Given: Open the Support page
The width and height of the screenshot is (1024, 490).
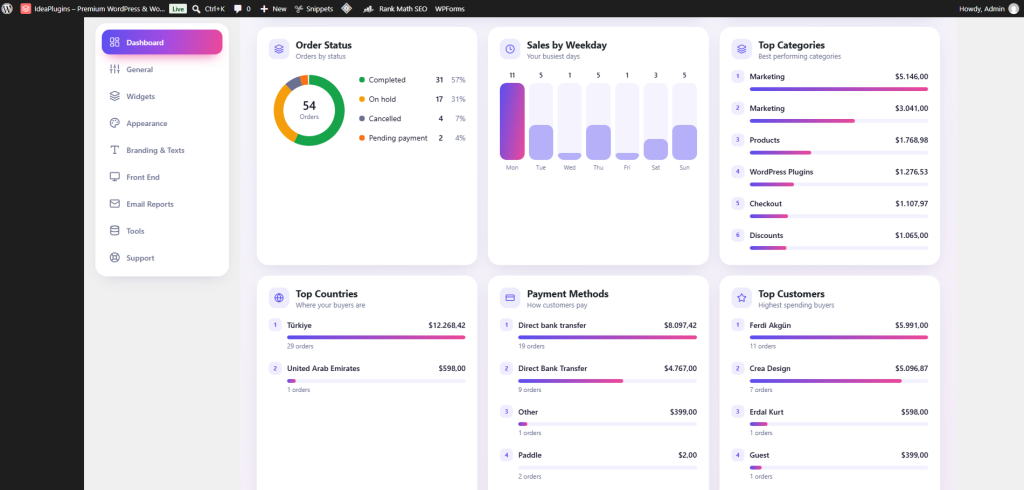Looking at the screenshot, I should click(162, 257).
